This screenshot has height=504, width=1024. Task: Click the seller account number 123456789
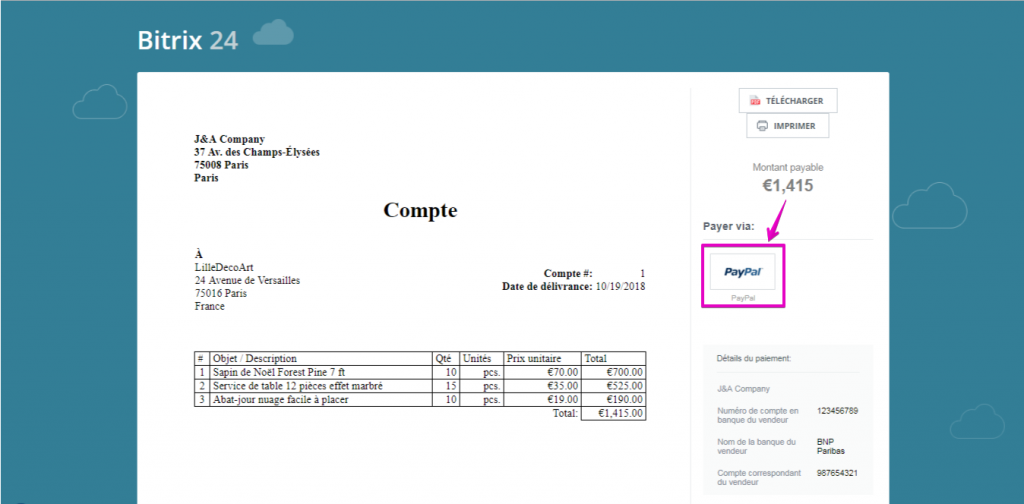[x=837, y=411]
